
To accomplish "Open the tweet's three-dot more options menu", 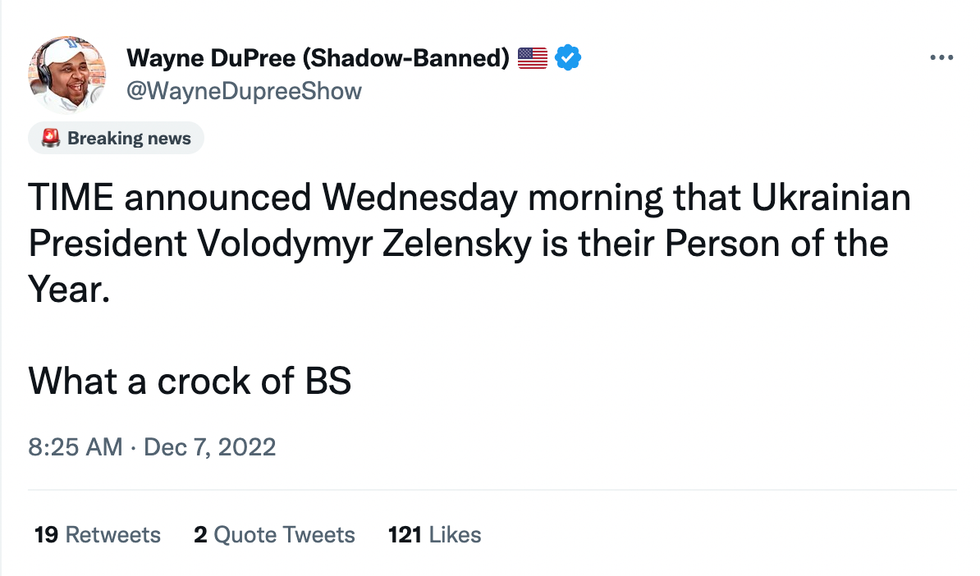I will click(942, 58).
